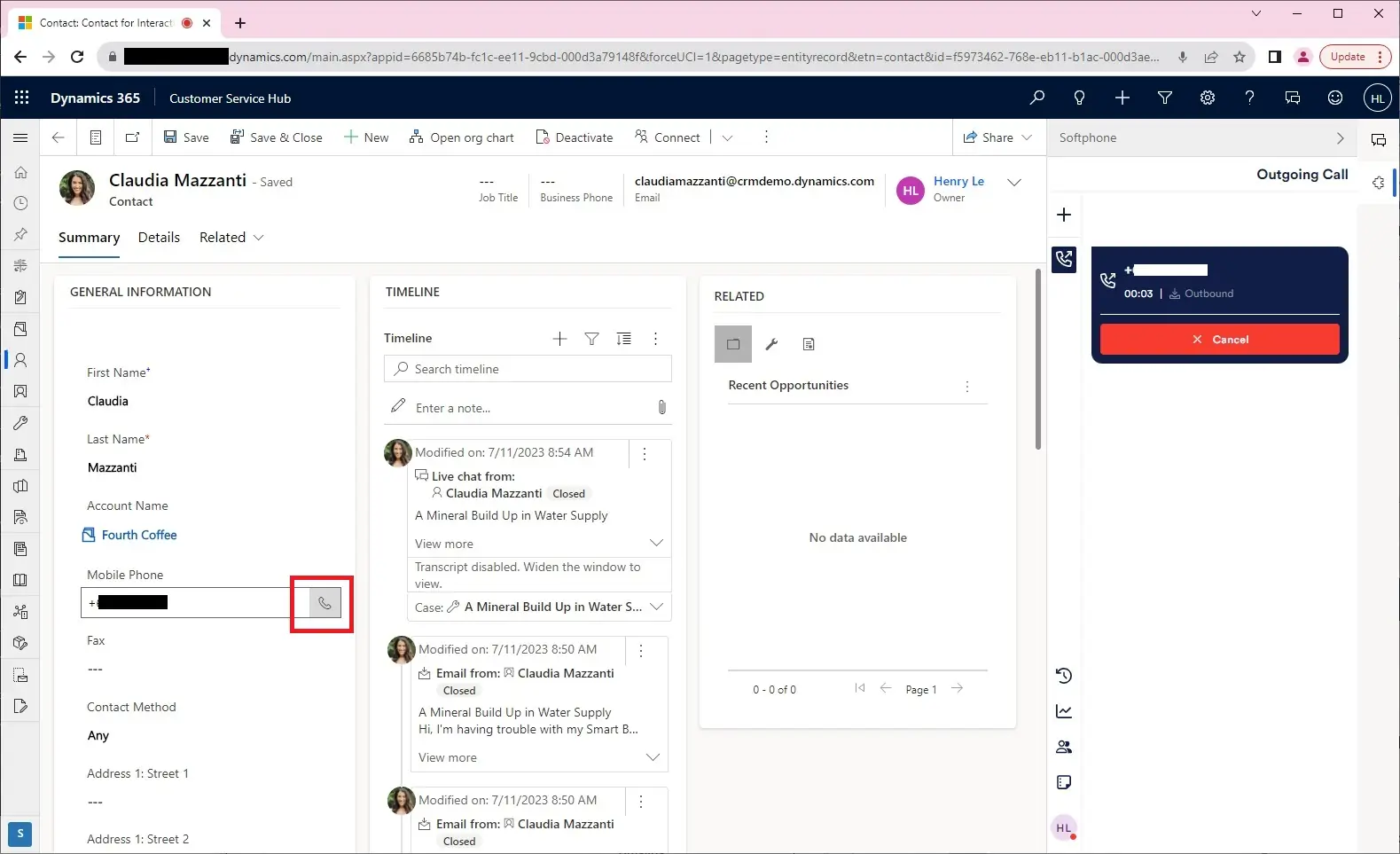Switch to the Details tab
The height and width of the screenshot is (854, 1400).
pyautogui.click(x=159, y=238)
